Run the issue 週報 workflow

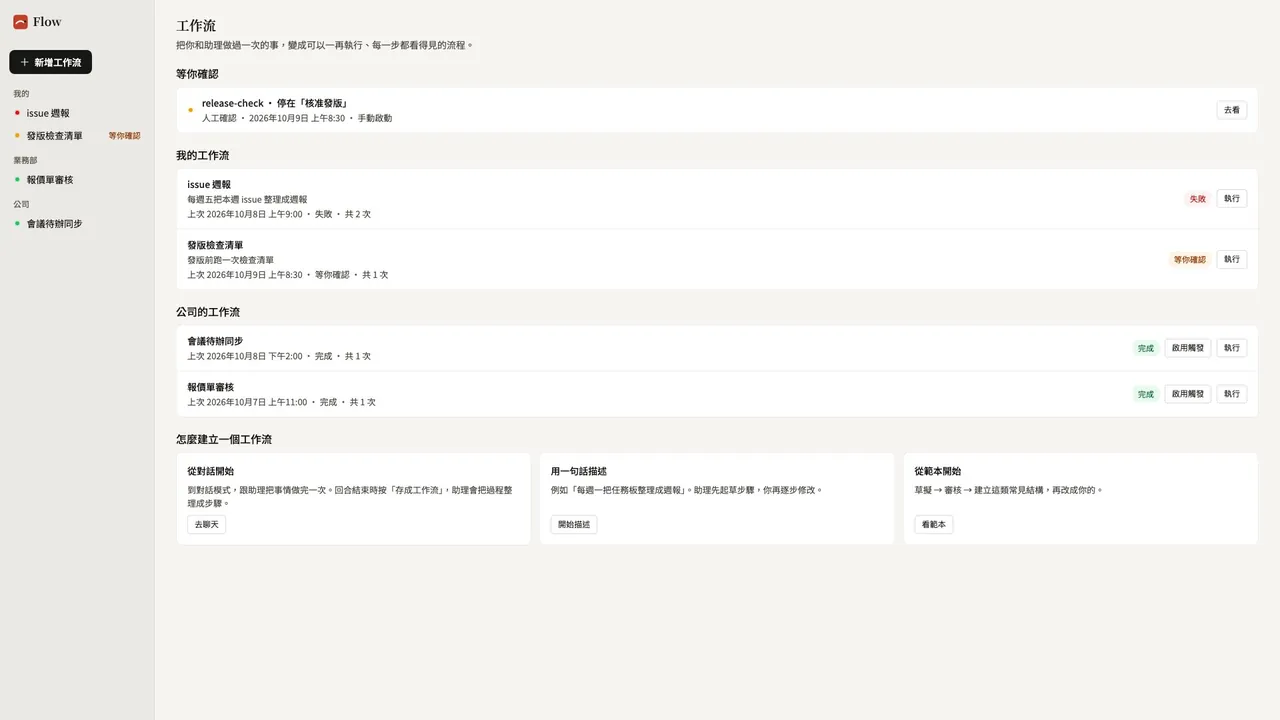coord(1232,198)
